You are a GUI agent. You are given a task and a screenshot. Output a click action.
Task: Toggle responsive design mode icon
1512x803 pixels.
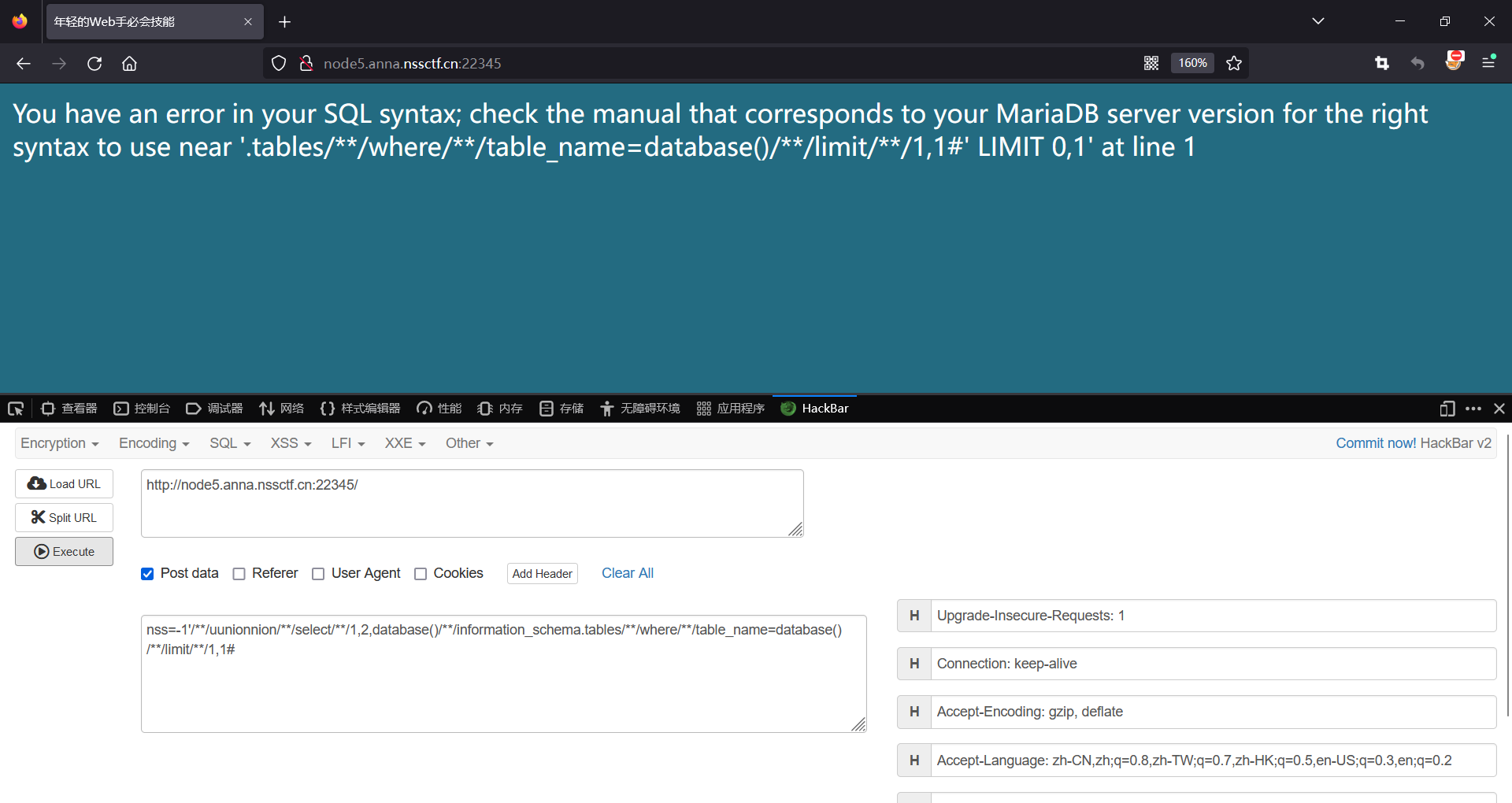pos(1447,409)
